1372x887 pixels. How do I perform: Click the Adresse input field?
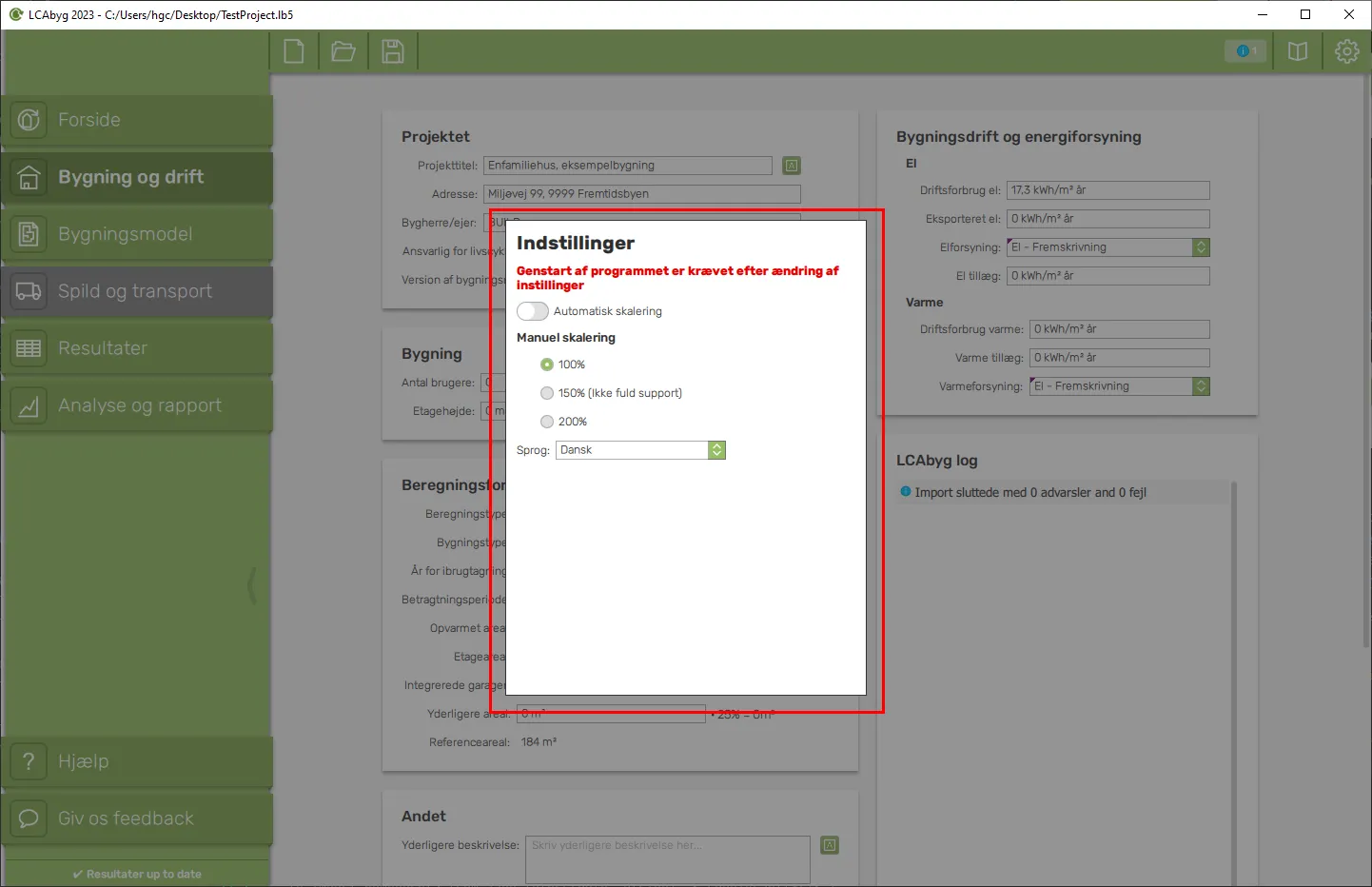[x=642, y=194]
